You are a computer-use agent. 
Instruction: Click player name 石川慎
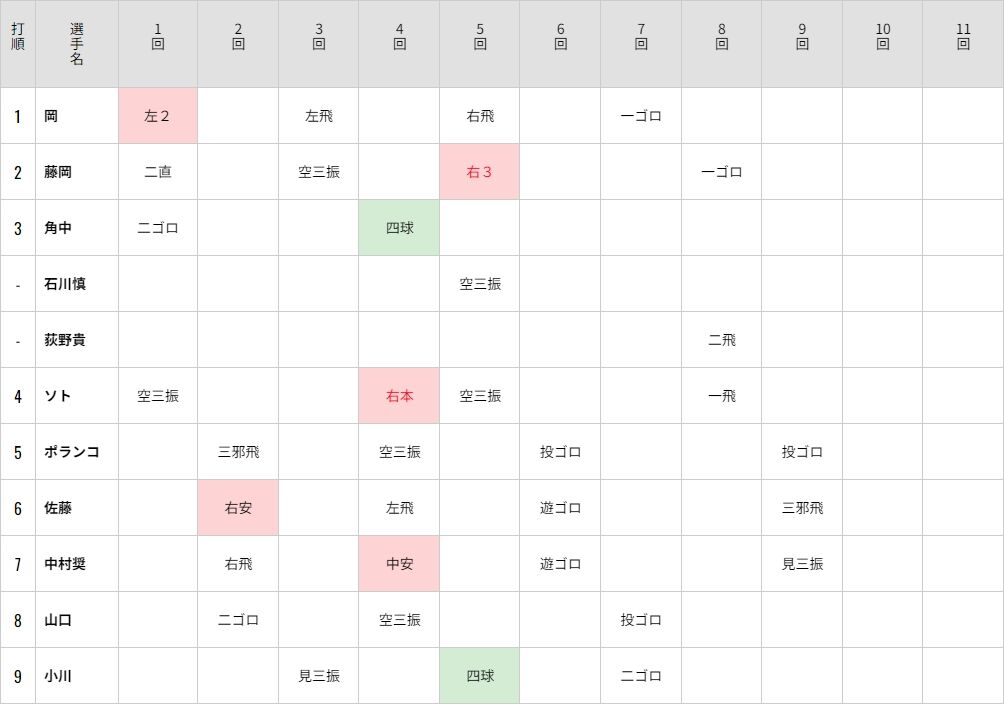pos(65,284)
